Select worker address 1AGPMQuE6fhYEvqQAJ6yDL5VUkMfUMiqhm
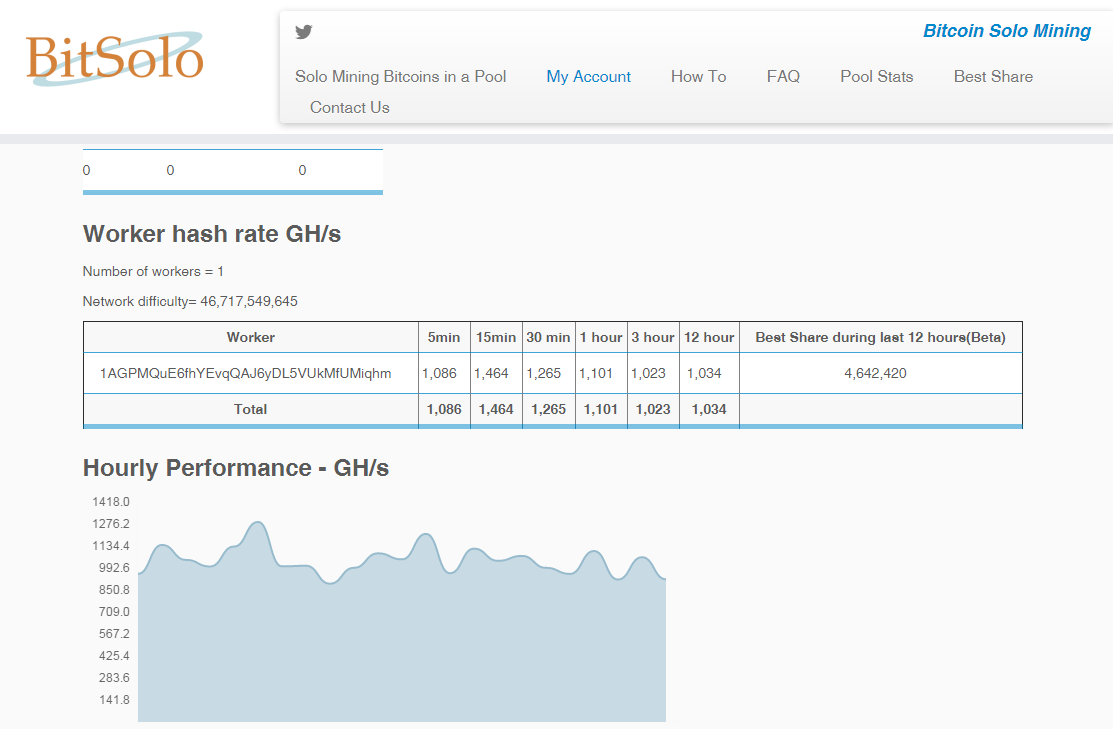Viewport: 1113px width, 729px height. click(x=246, y=373)
